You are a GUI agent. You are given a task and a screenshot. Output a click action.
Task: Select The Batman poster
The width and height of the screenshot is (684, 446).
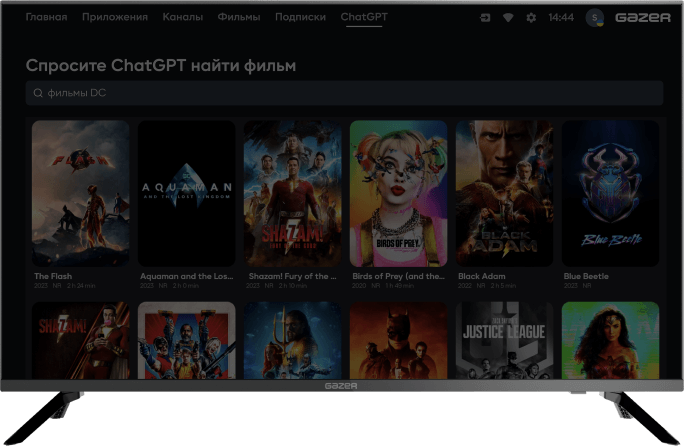[398, 340]
